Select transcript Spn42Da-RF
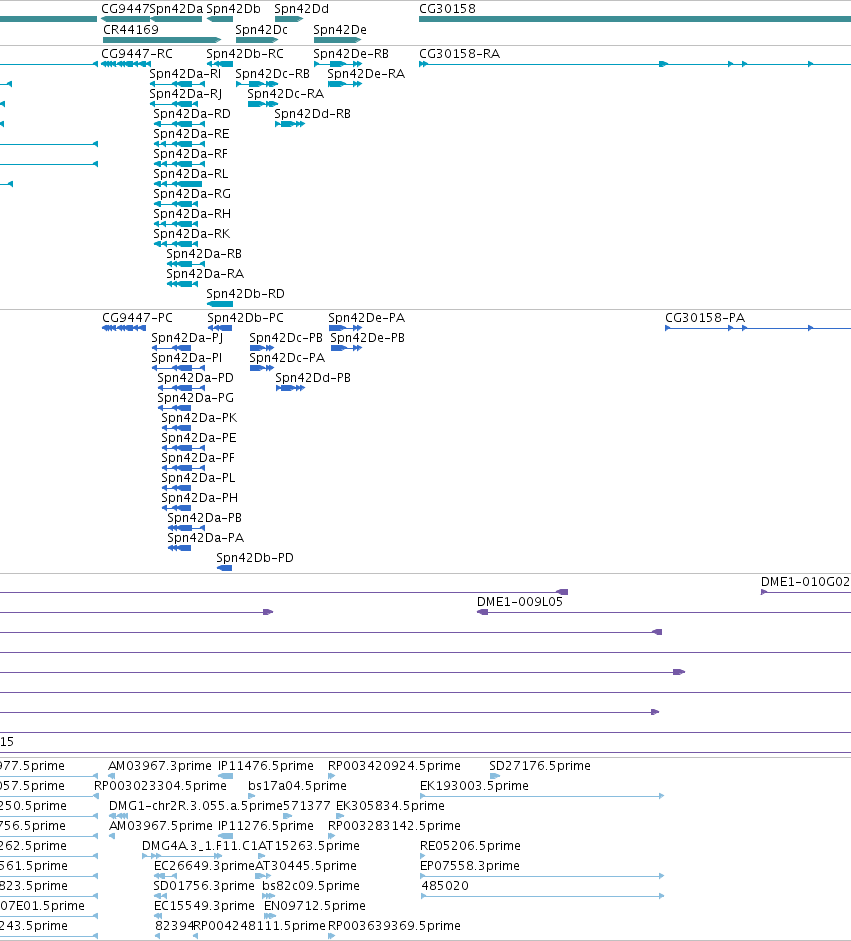 191,154
